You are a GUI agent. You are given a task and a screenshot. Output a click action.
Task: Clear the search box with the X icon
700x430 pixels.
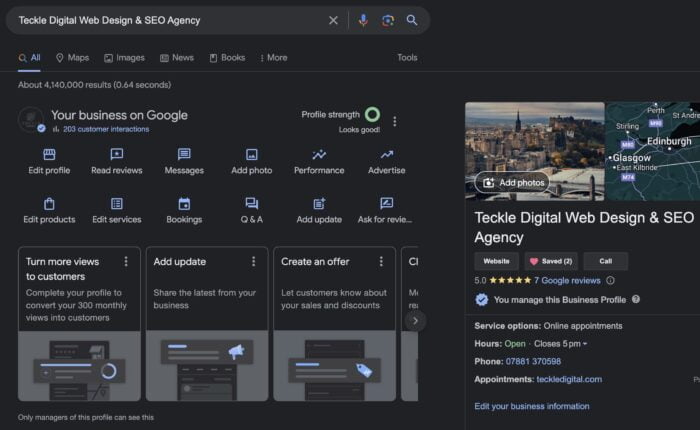click(333, 21)
